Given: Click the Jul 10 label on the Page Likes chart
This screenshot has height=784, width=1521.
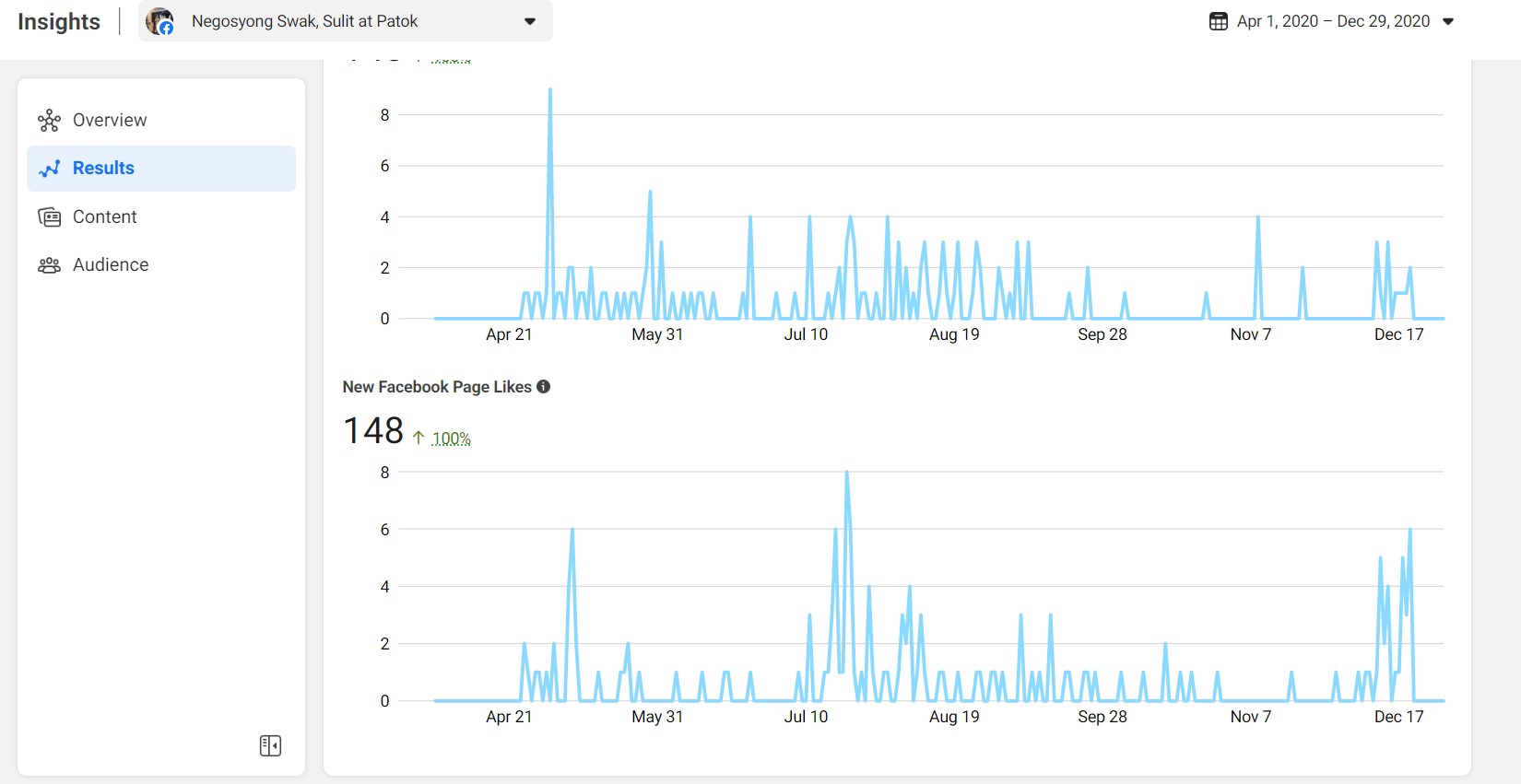Looking at the screenshot, I should (806, 717).
